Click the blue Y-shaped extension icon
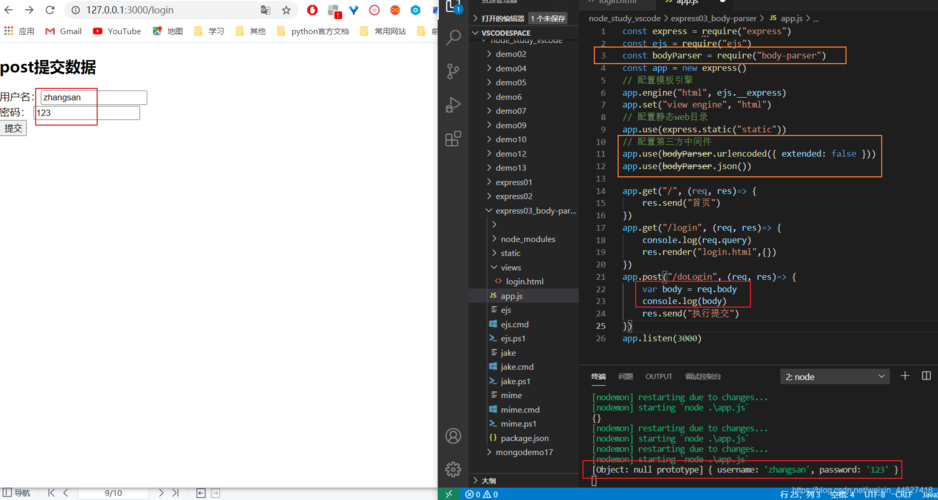Image resolution: width=938 pixels, height=500 pixels. (354, 10)
